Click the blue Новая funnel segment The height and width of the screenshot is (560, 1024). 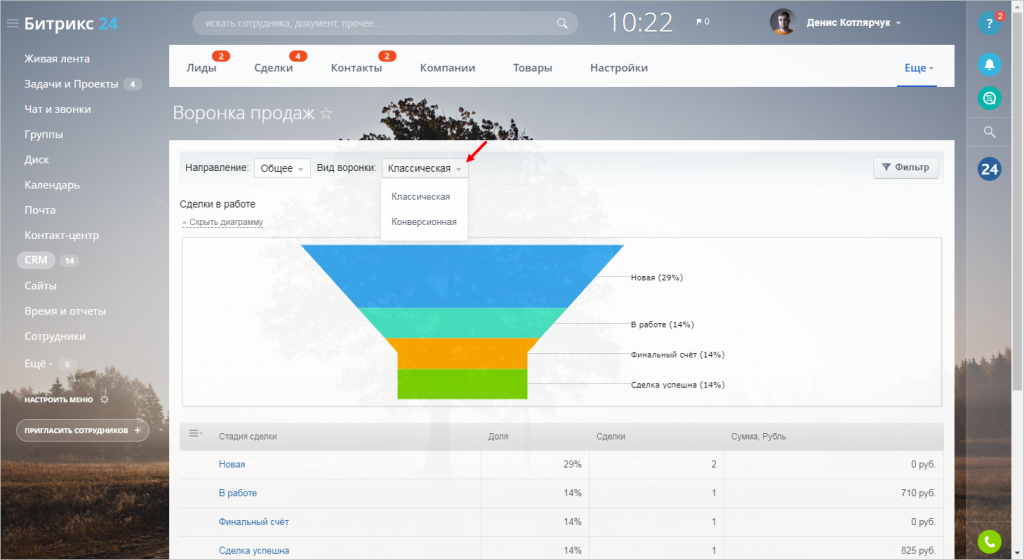click(x=462, y=276)
